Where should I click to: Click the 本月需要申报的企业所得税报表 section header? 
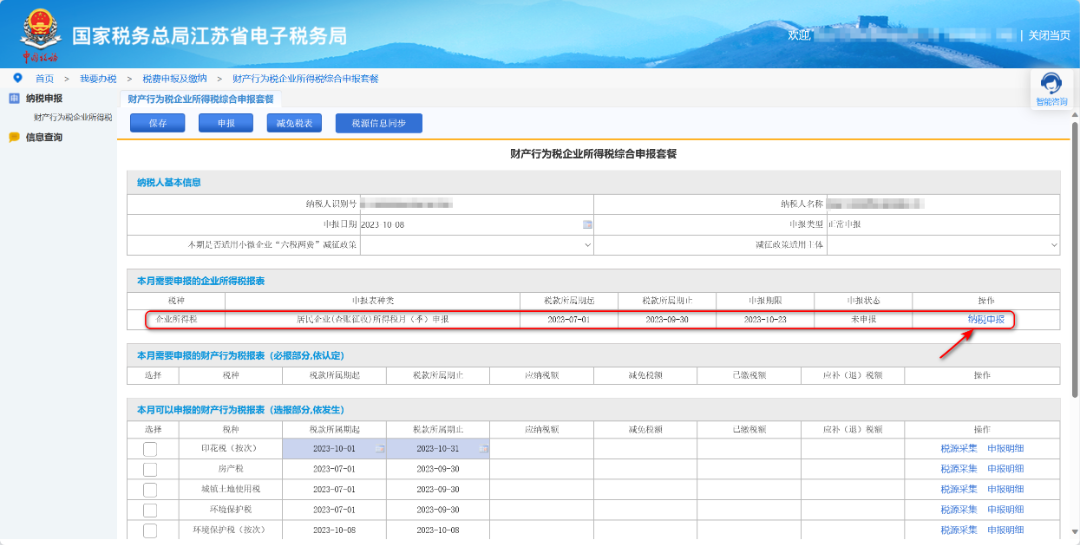point(593,280)
